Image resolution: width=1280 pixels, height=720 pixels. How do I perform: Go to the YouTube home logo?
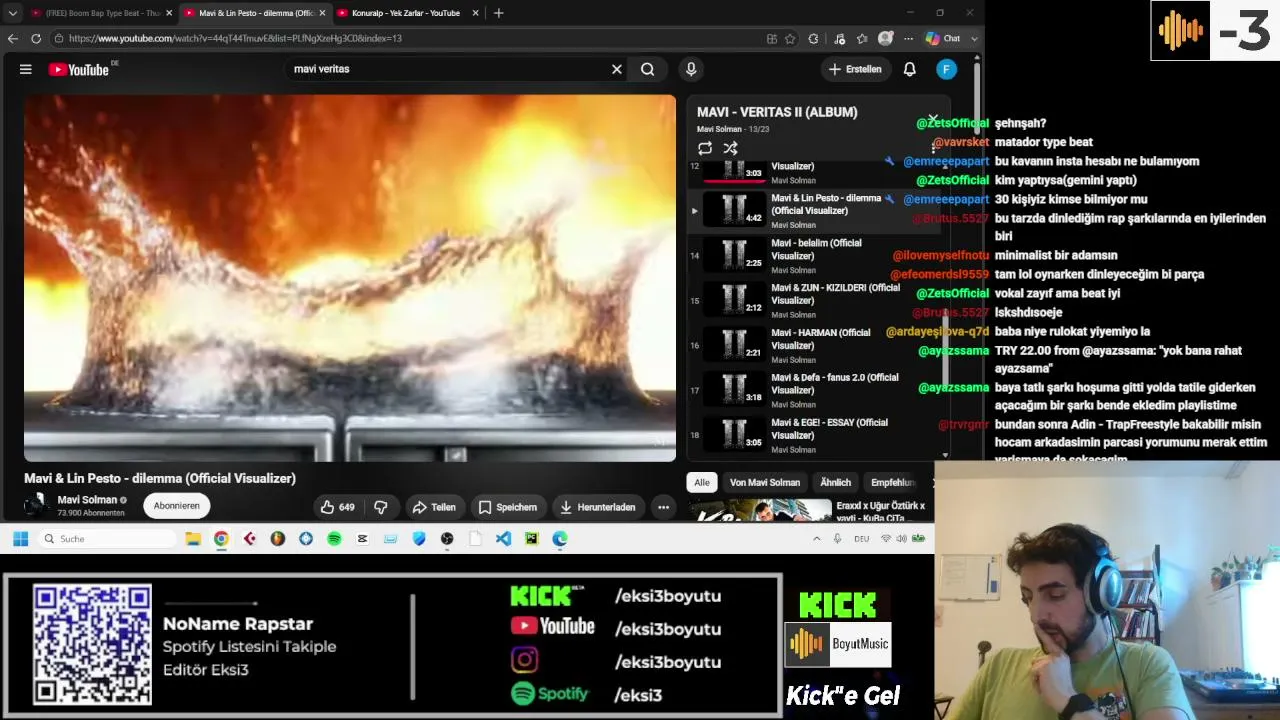(79, 69)
